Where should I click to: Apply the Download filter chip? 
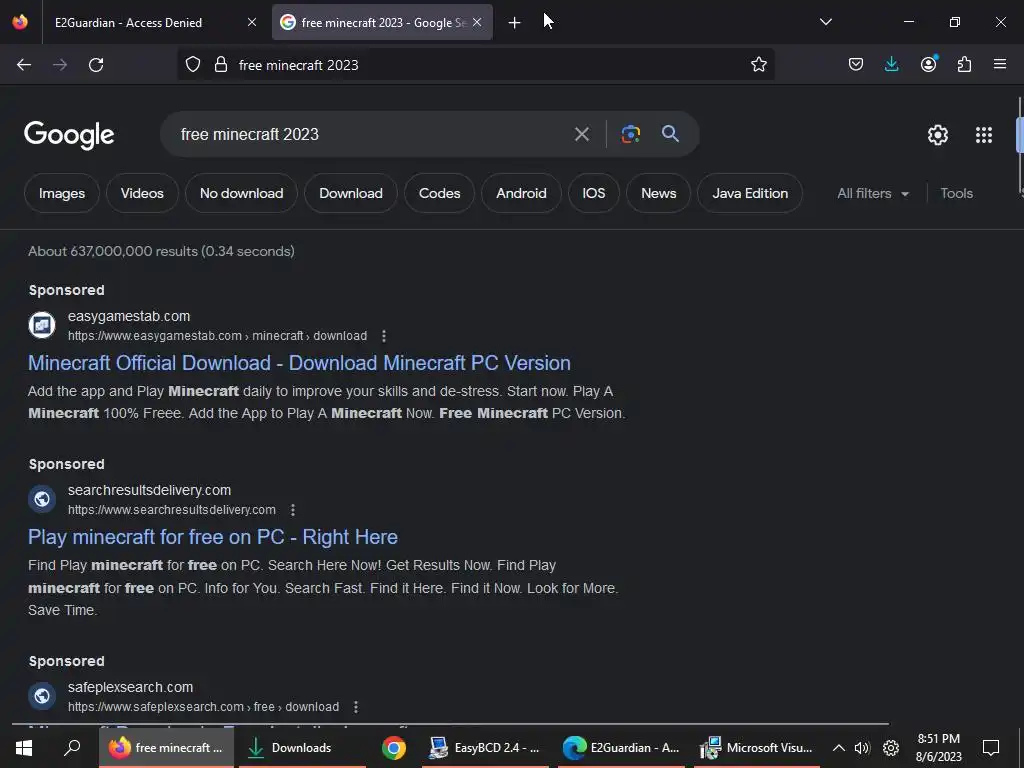(x=351, y=193)
